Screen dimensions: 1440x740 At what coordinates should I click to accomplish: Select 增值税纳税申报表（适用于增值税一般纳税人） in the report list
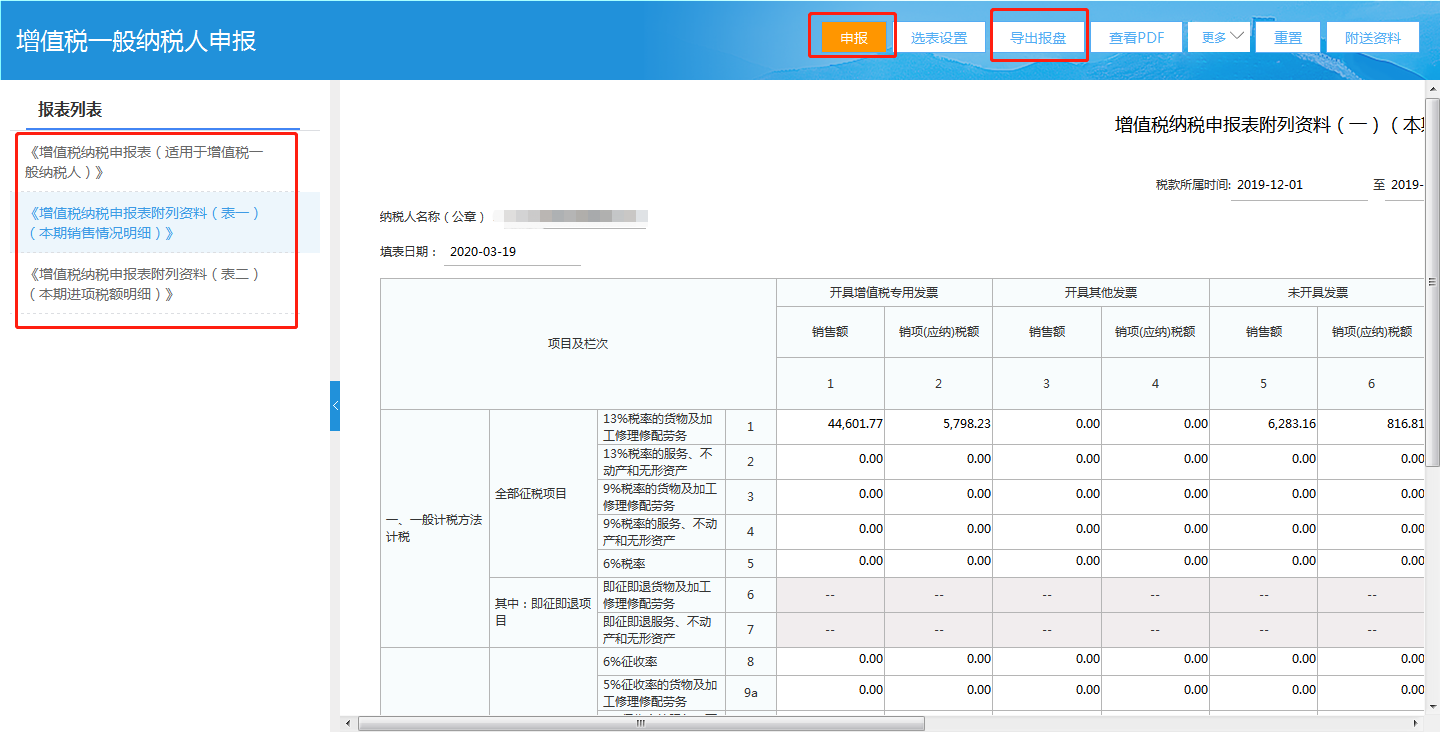point(146,162)
